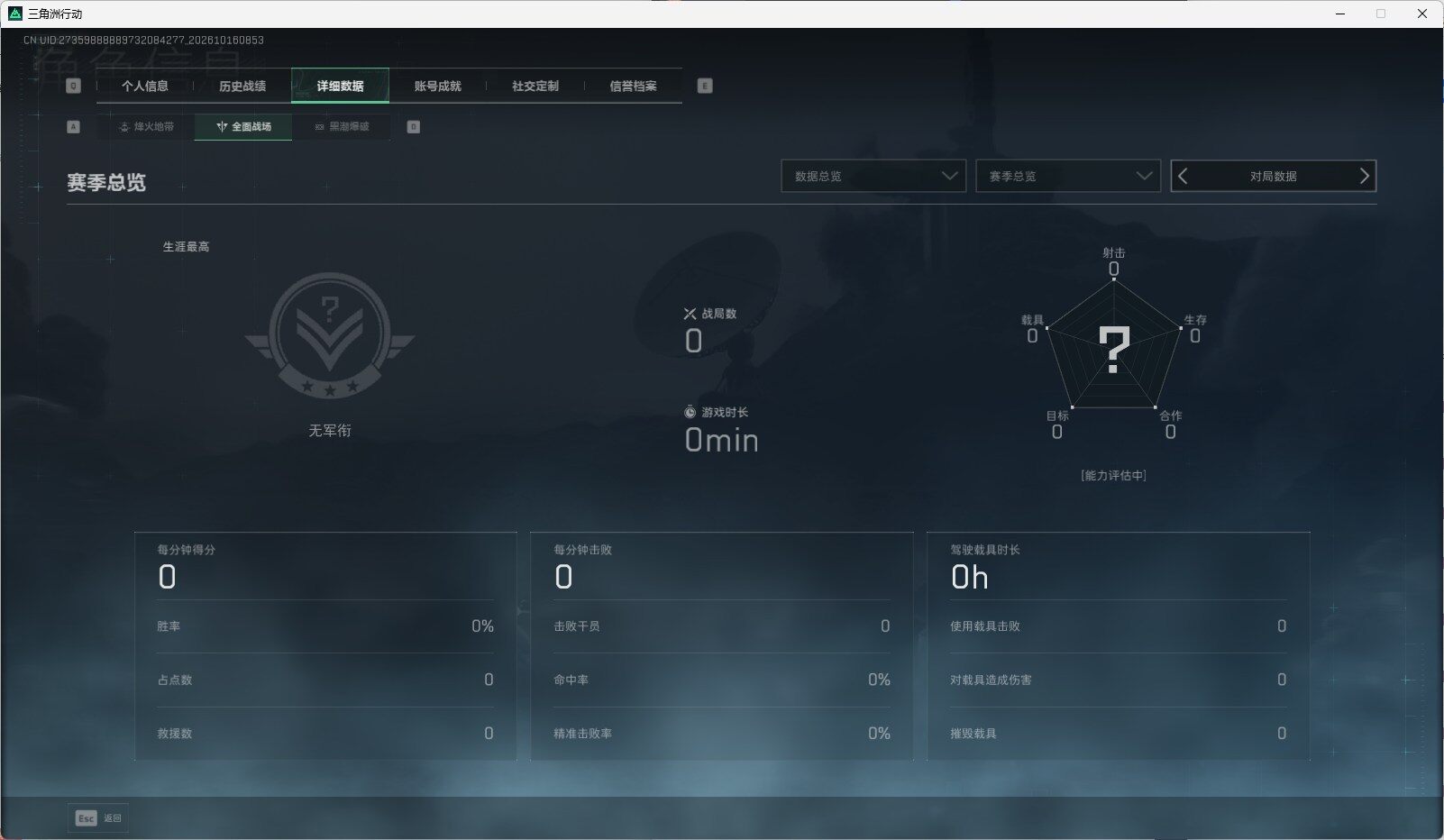Click the 射击 radar axis label
Screen dimensions: 1444x840
(1114, 253)
